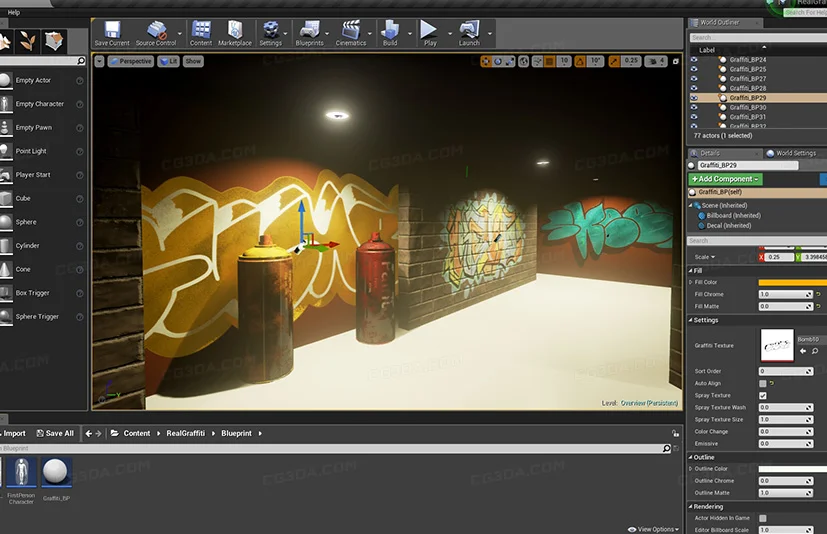
Task: Open the rotation snap 10° dropdown
Action: coord(595,61)
